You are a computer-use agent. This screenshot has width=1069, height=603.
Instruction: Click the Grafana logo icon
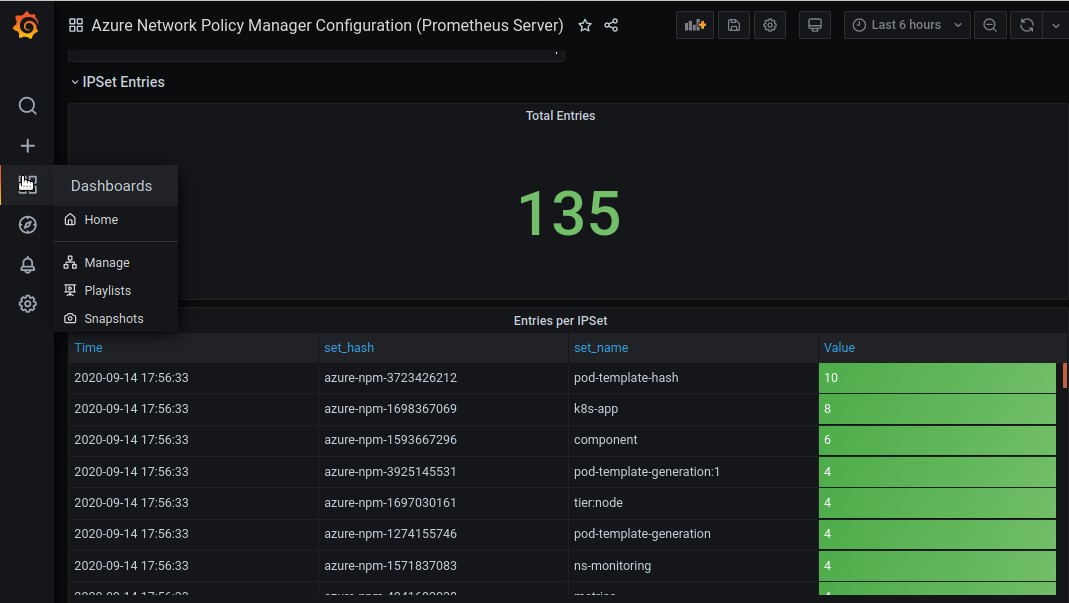27,26
